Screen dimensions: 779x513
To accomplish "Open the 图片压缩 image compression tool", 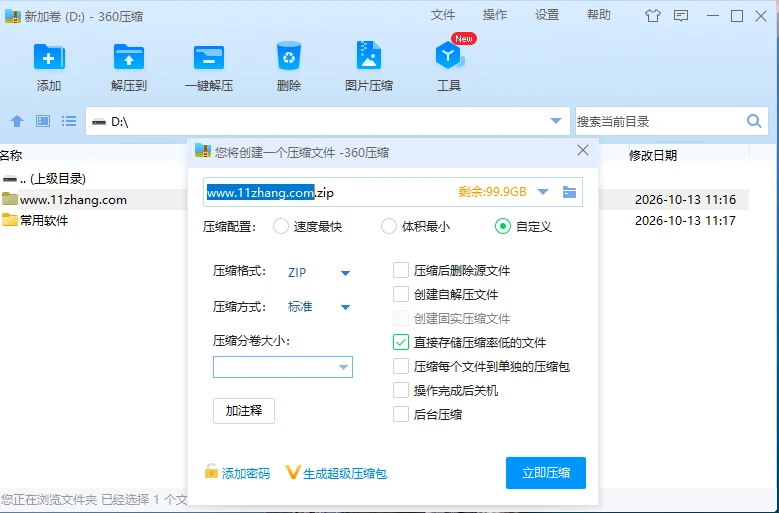I will 369,56.
